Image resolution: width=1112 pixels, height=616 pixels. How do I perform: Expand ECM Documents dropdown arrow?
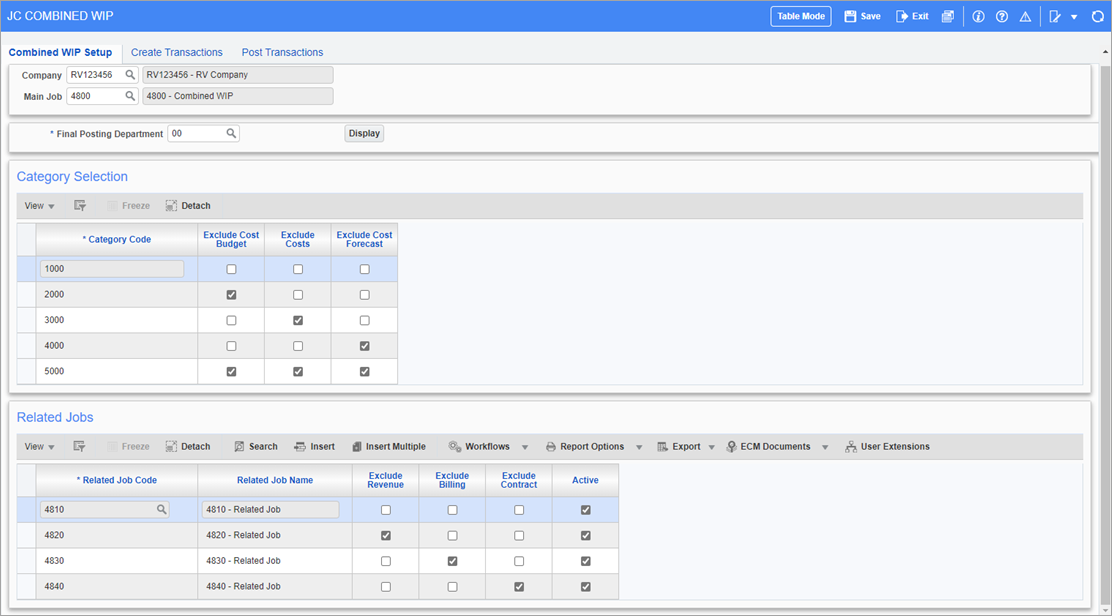pyautogui.click(x=825, y=447)
